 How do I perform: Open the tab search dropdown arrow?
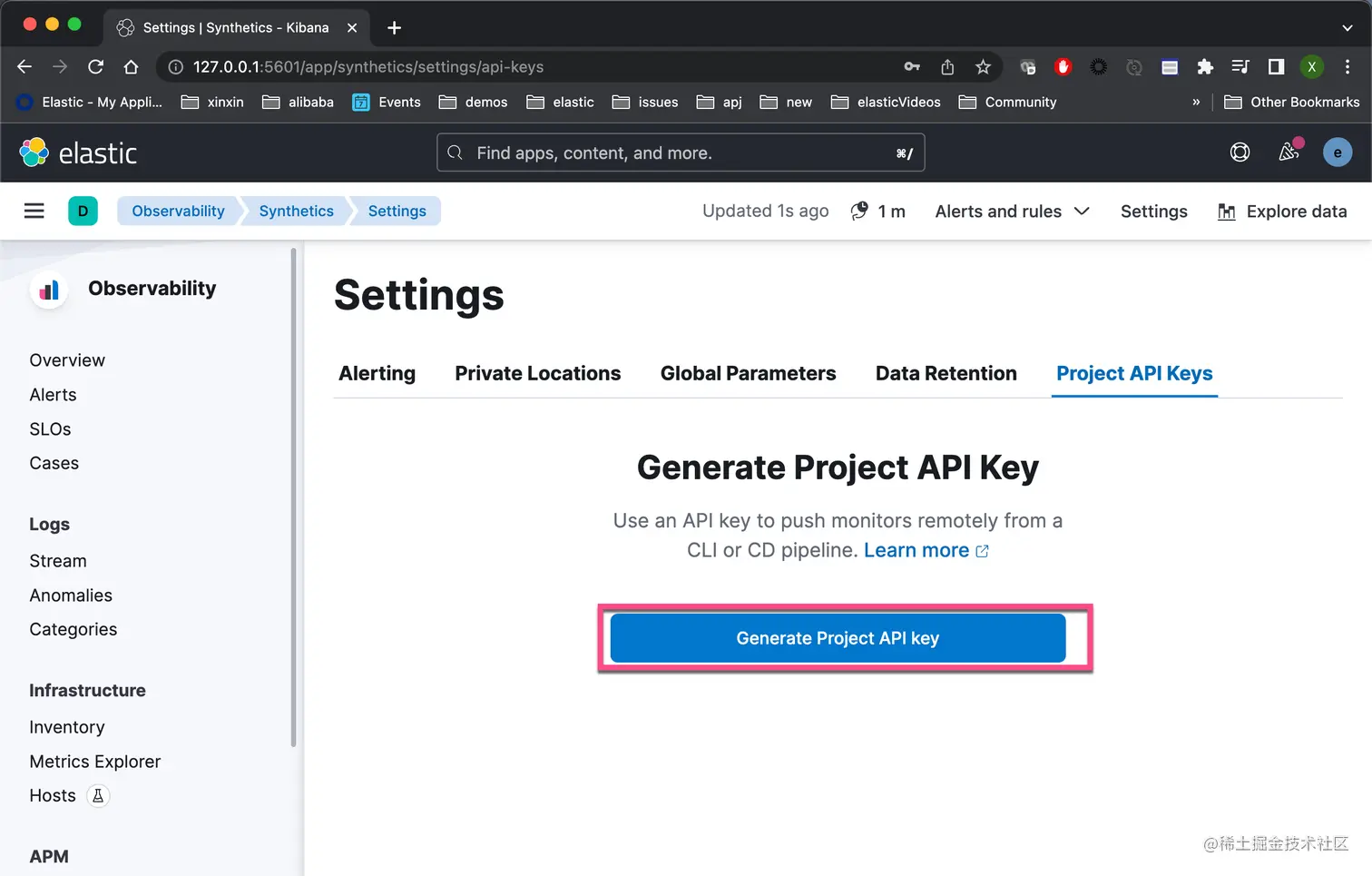(1347, 27)
